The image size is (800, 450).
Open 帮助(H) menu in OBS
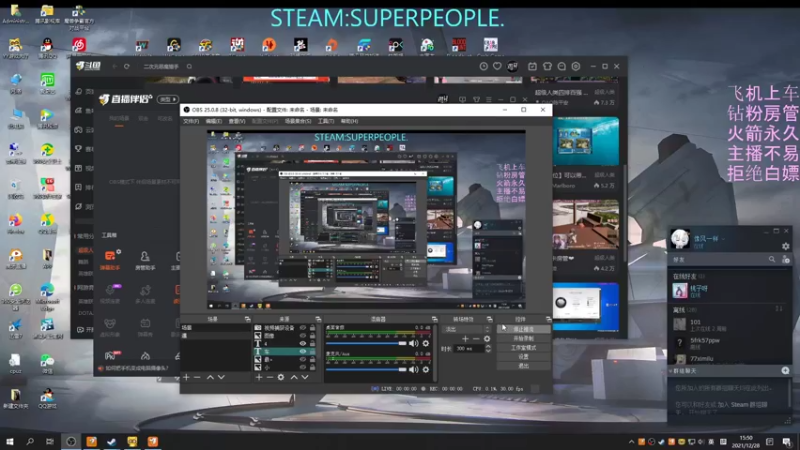(349, 121)
